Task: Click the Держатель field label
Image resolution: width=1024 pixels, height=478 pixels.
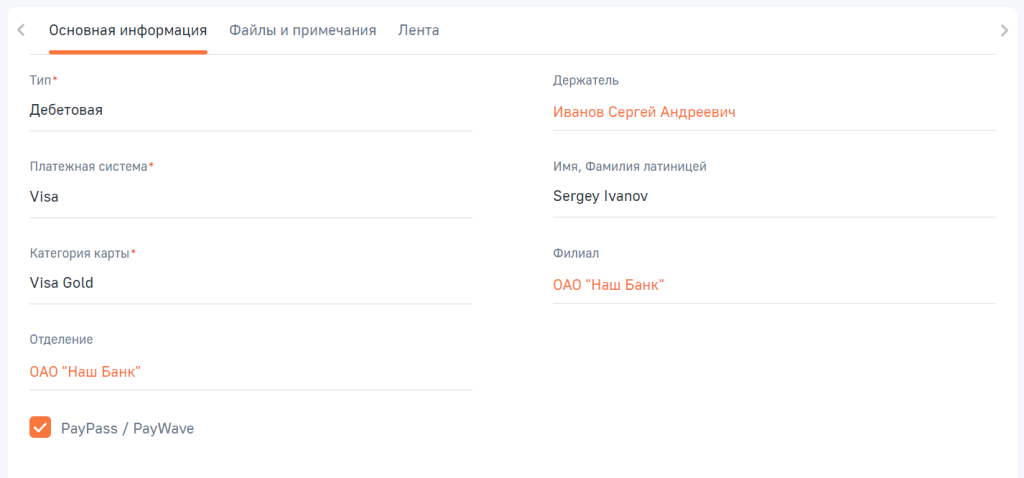Action: pos(586,80)
